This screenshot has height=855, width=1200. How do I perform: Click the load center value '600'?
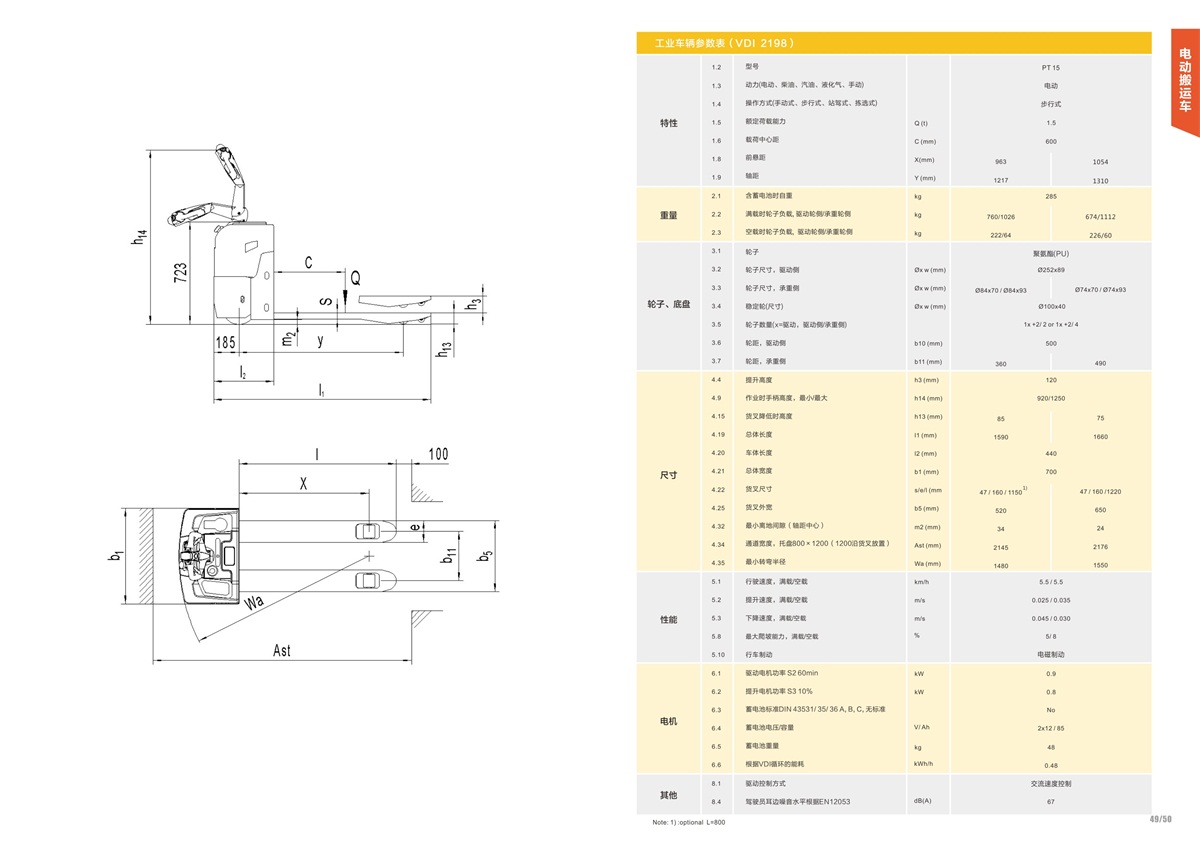click(1050, 141)
